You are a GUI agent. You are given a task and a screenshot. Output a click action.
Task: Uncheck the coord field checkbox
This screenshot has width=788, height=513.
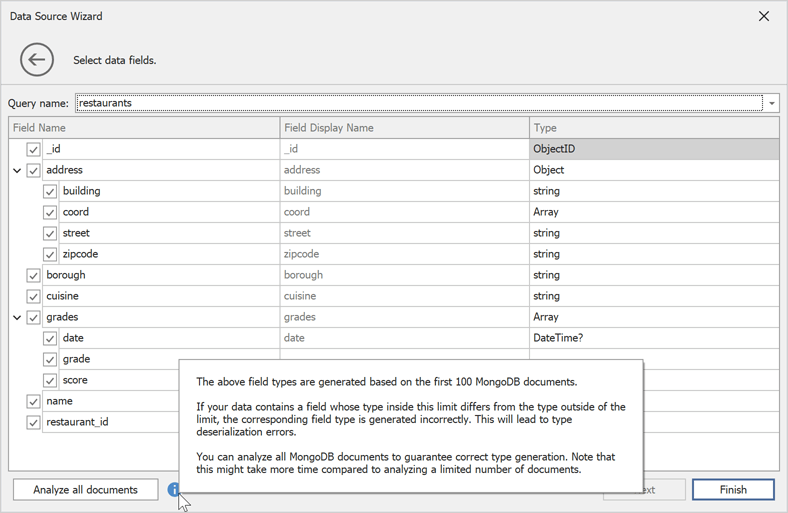[50, 212]
